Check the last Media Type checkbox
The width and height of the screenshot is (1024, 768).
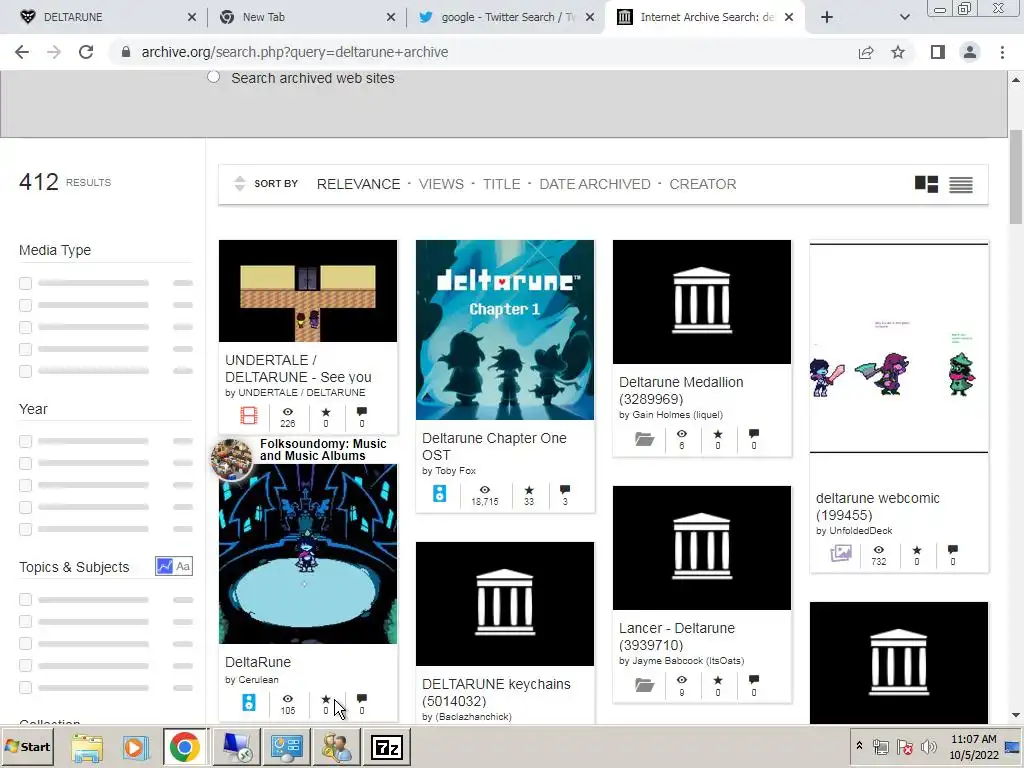click(x=25, y=371)
